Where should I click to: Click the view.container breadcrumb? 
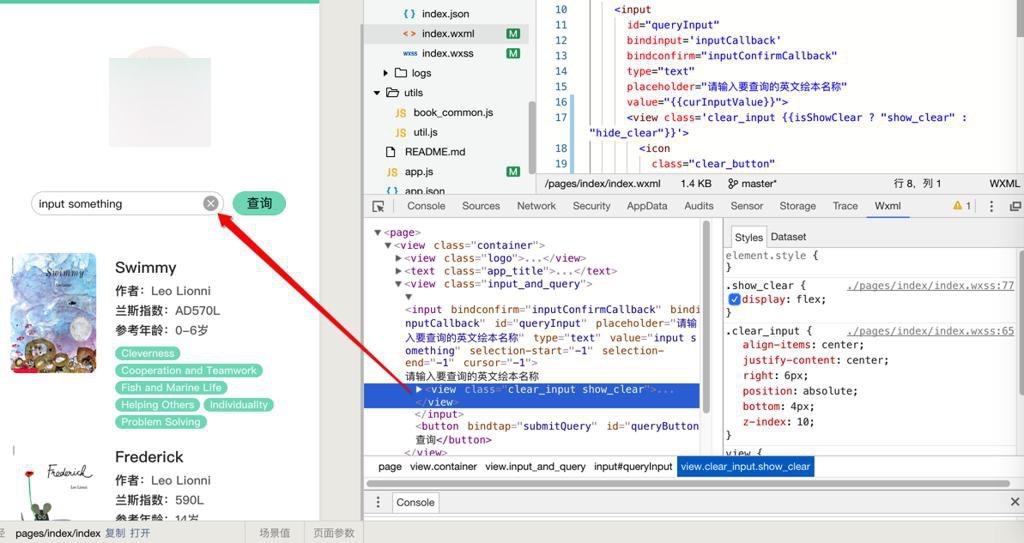click(443, 467)
